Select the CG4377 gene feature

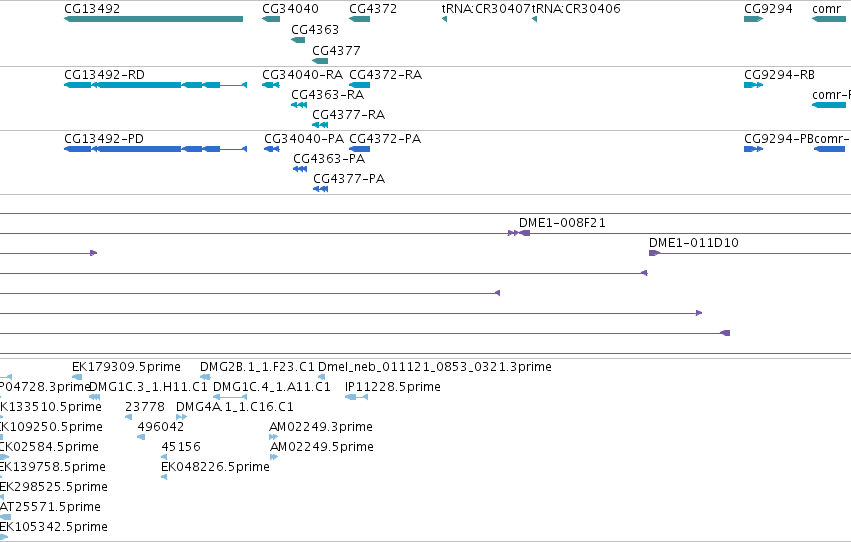pos(320,61)
